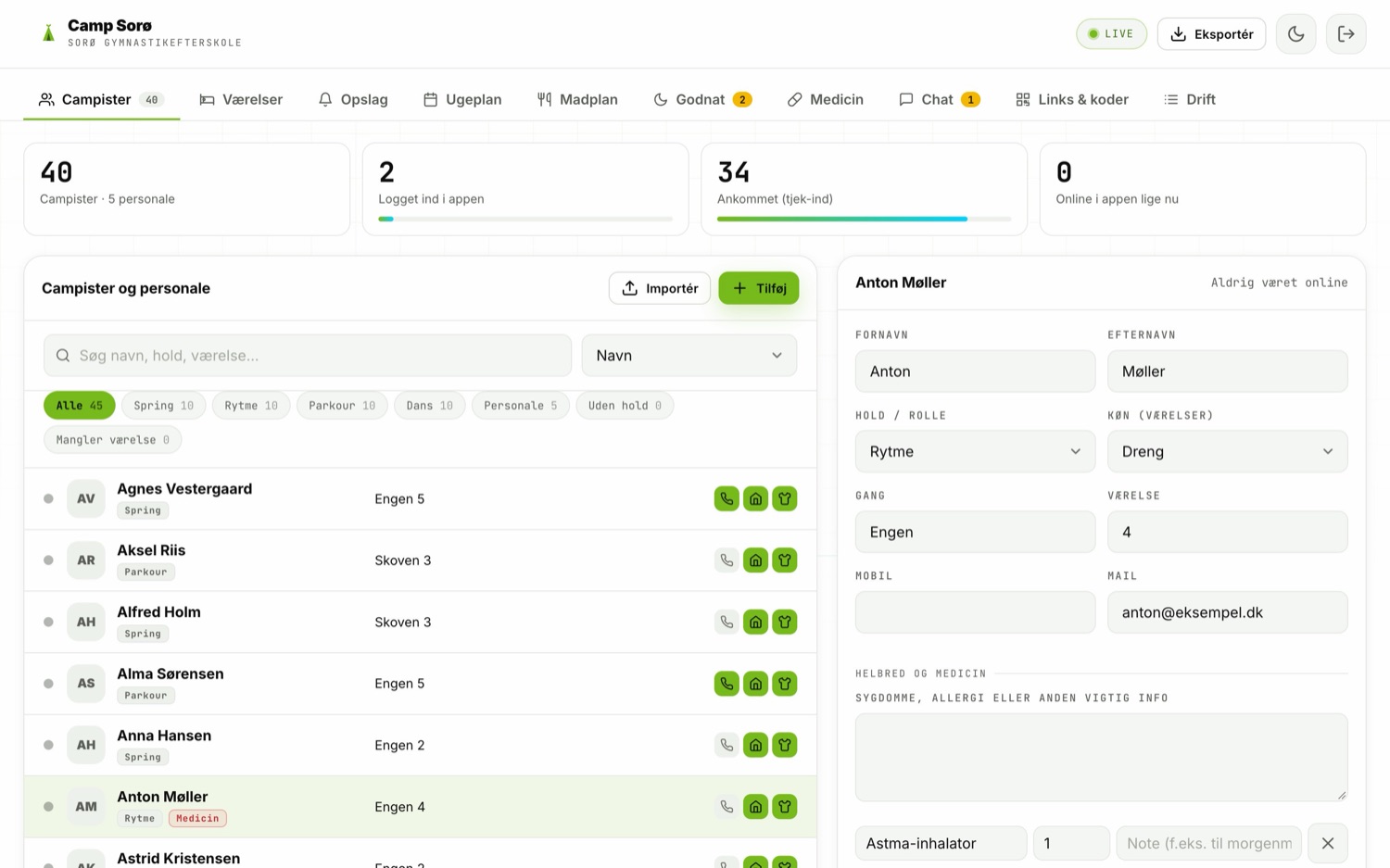
Task: Click the green Tilføj button
Action: coord(758,288)
